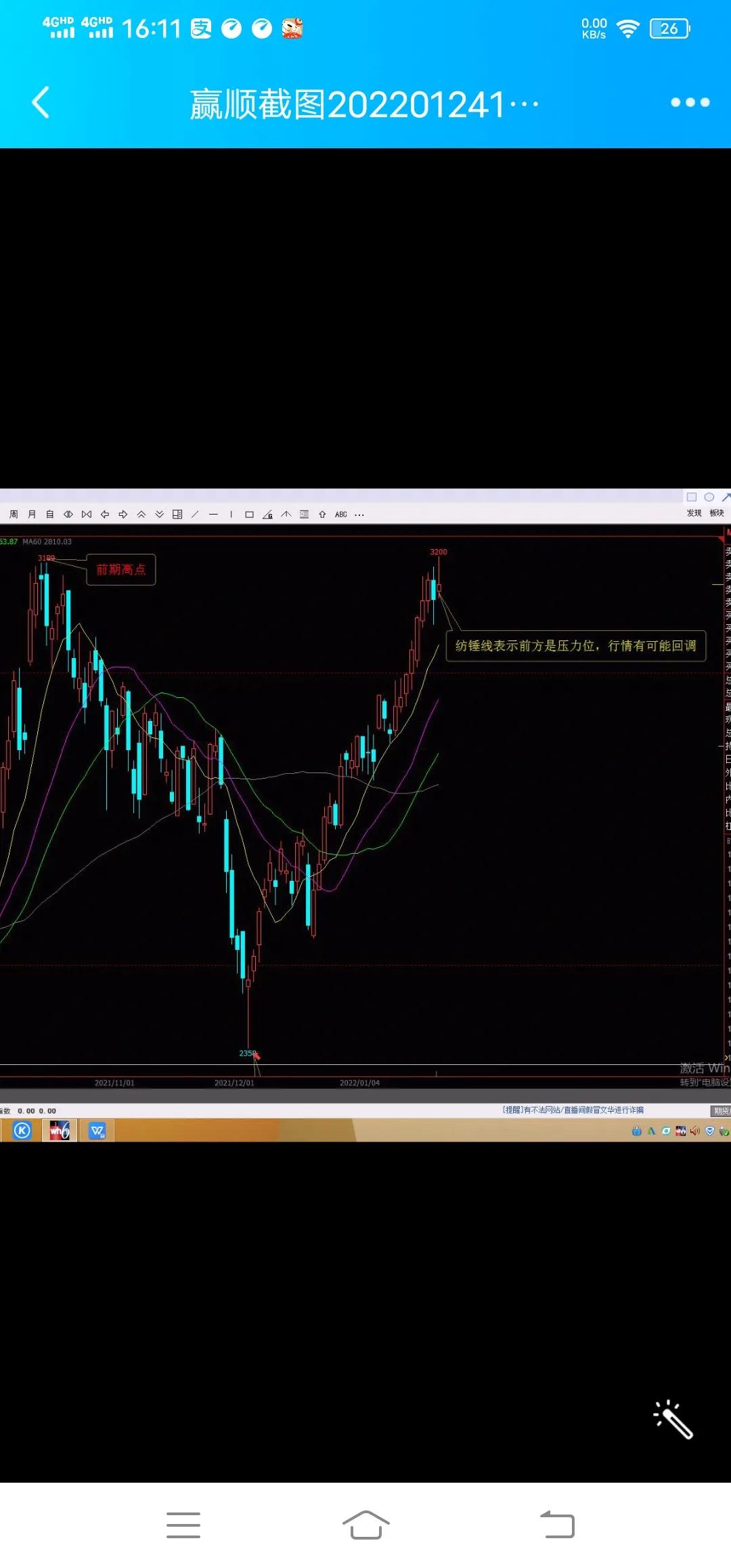Select the angle line drawing tool

267,515
